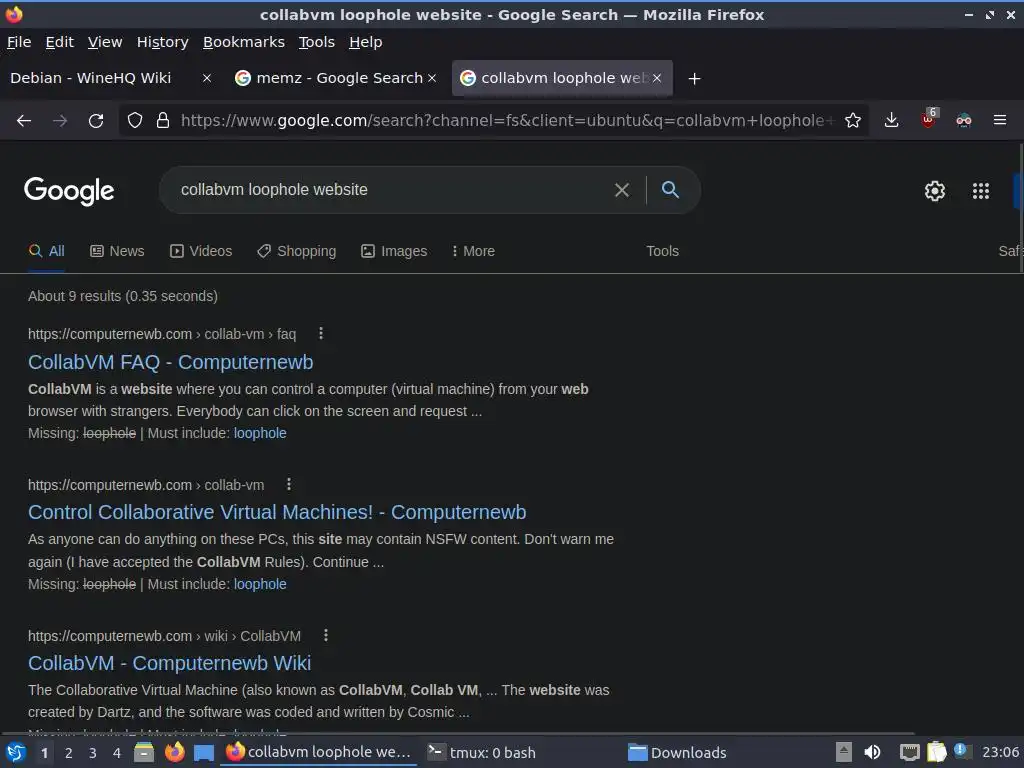Viewport: 1024px width, 768px height.
Task: Click the taskbar clock showing 23:06
Action: (1000, 753)
